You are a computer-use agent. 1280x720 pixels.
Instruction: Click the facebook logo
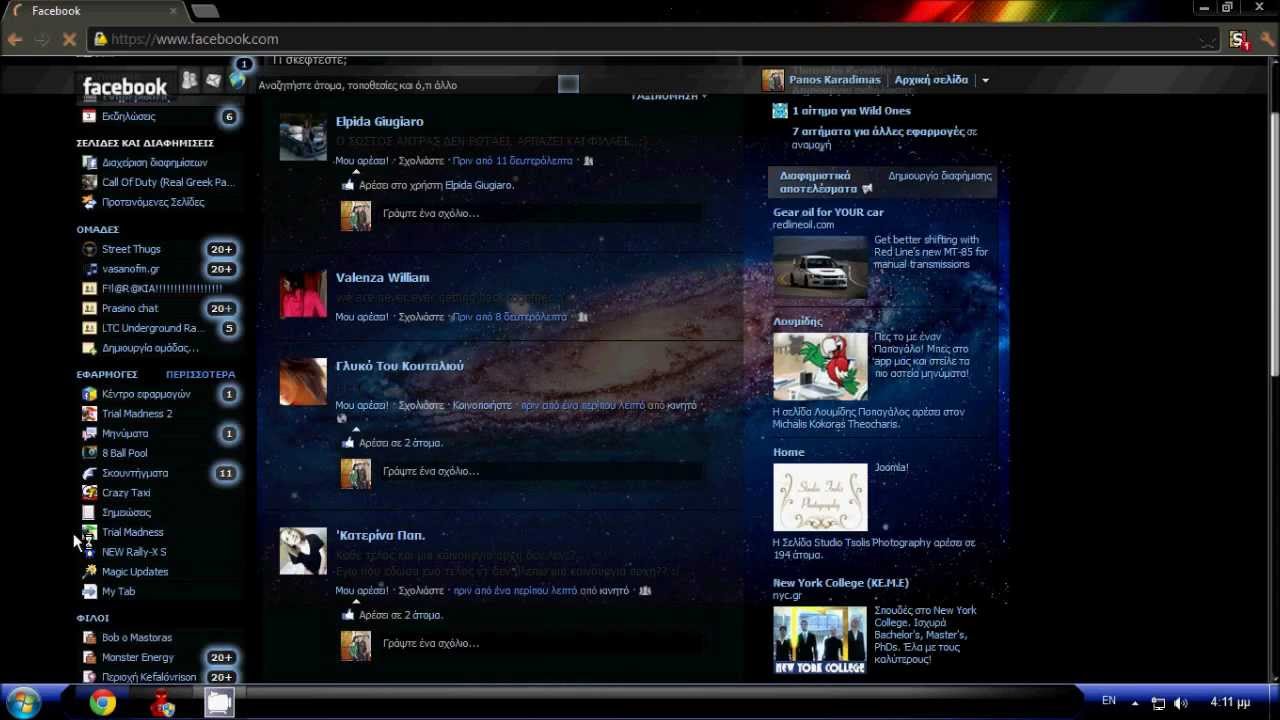[x=125, y=86]
